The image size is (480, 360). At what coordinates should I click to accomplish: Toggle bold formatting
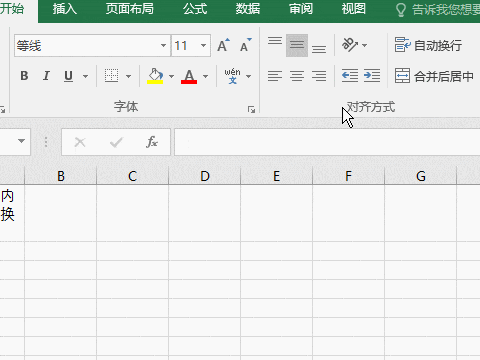[24, 76]
